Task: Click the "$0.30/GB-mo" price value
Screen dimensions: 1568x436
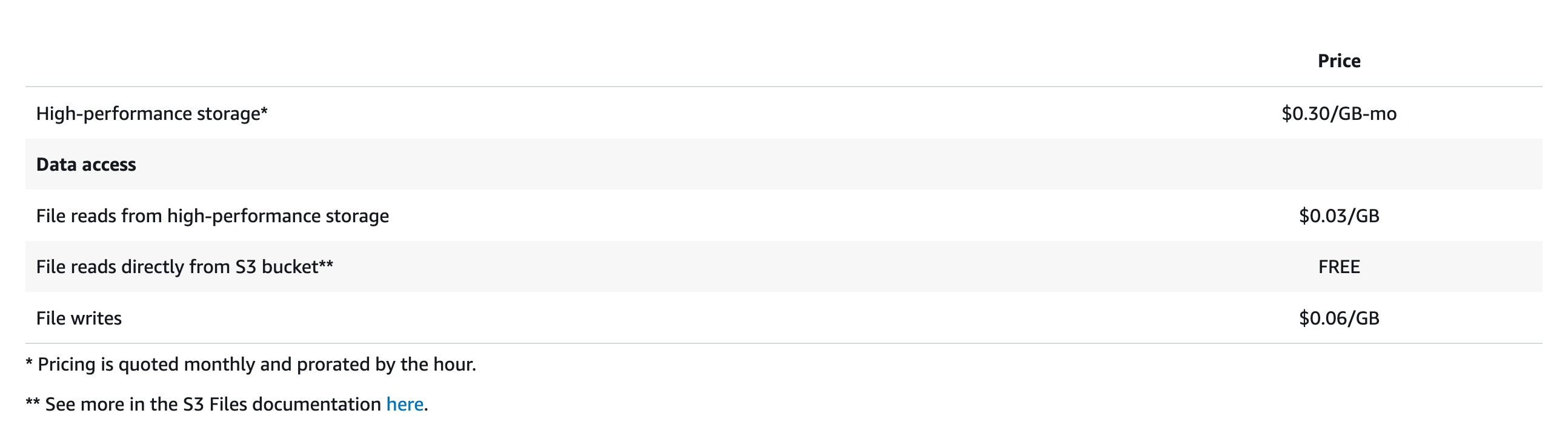Action: (1338, 114)
